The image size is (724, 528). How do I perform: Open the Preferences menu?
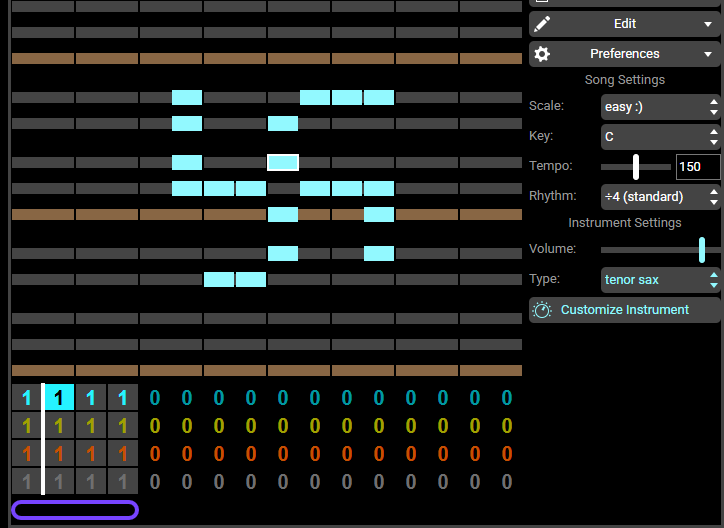coord(625,54)
